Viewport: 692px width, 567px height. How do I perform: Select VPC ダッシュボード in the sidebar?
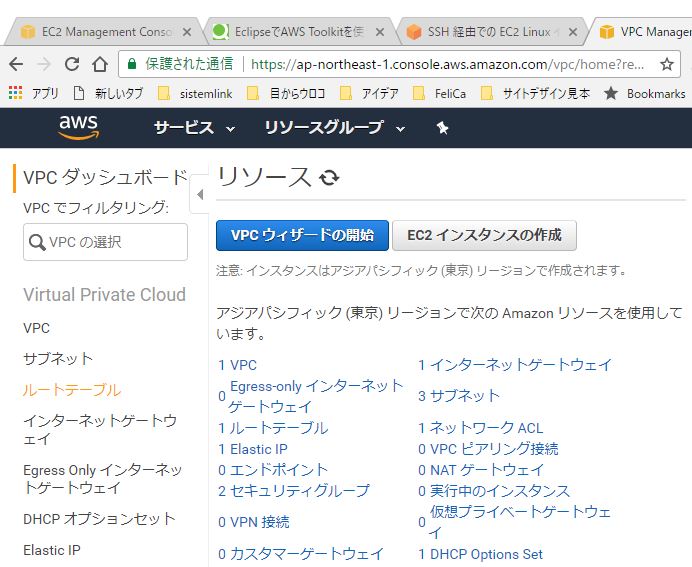point(105,178)
